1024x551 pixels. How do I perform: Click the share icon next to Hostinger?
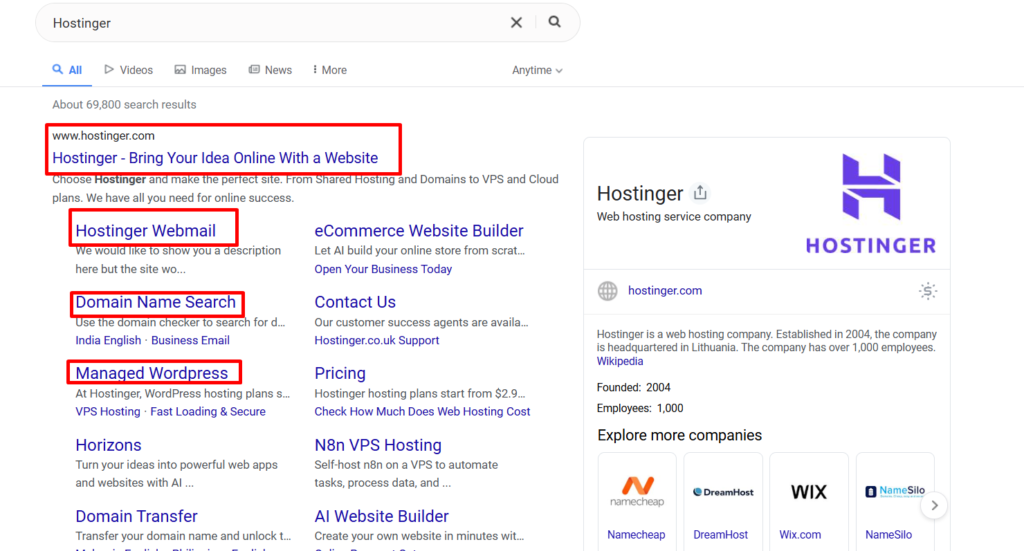click(700, 193)
